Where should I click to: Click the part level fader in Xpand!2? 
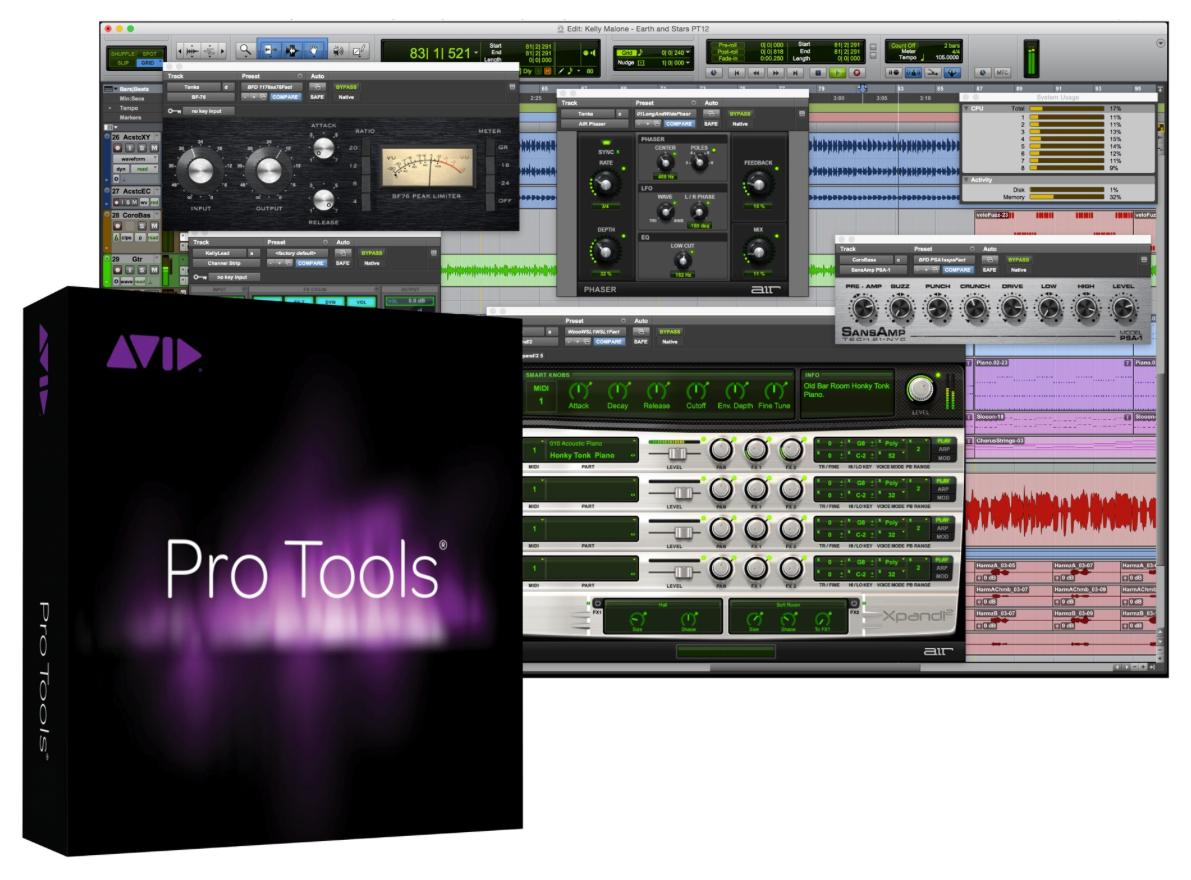pos(677,453)
